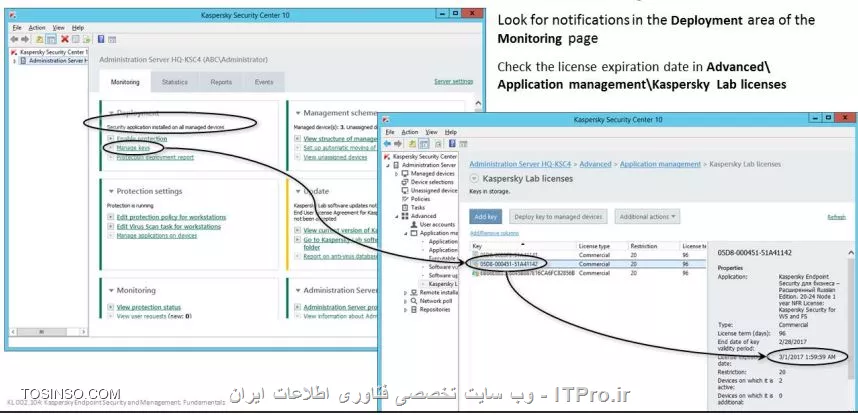Expand the Network poll tree node
Screen dimensions: 858x415
pos(405,302)
